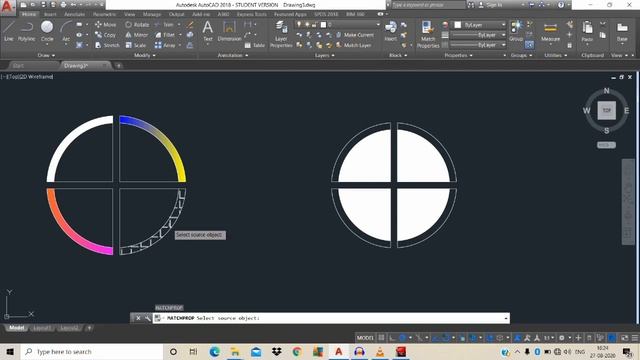Expand the Utilities panel
This screenshot has width=640, height=360.
(x=555, y=55)
